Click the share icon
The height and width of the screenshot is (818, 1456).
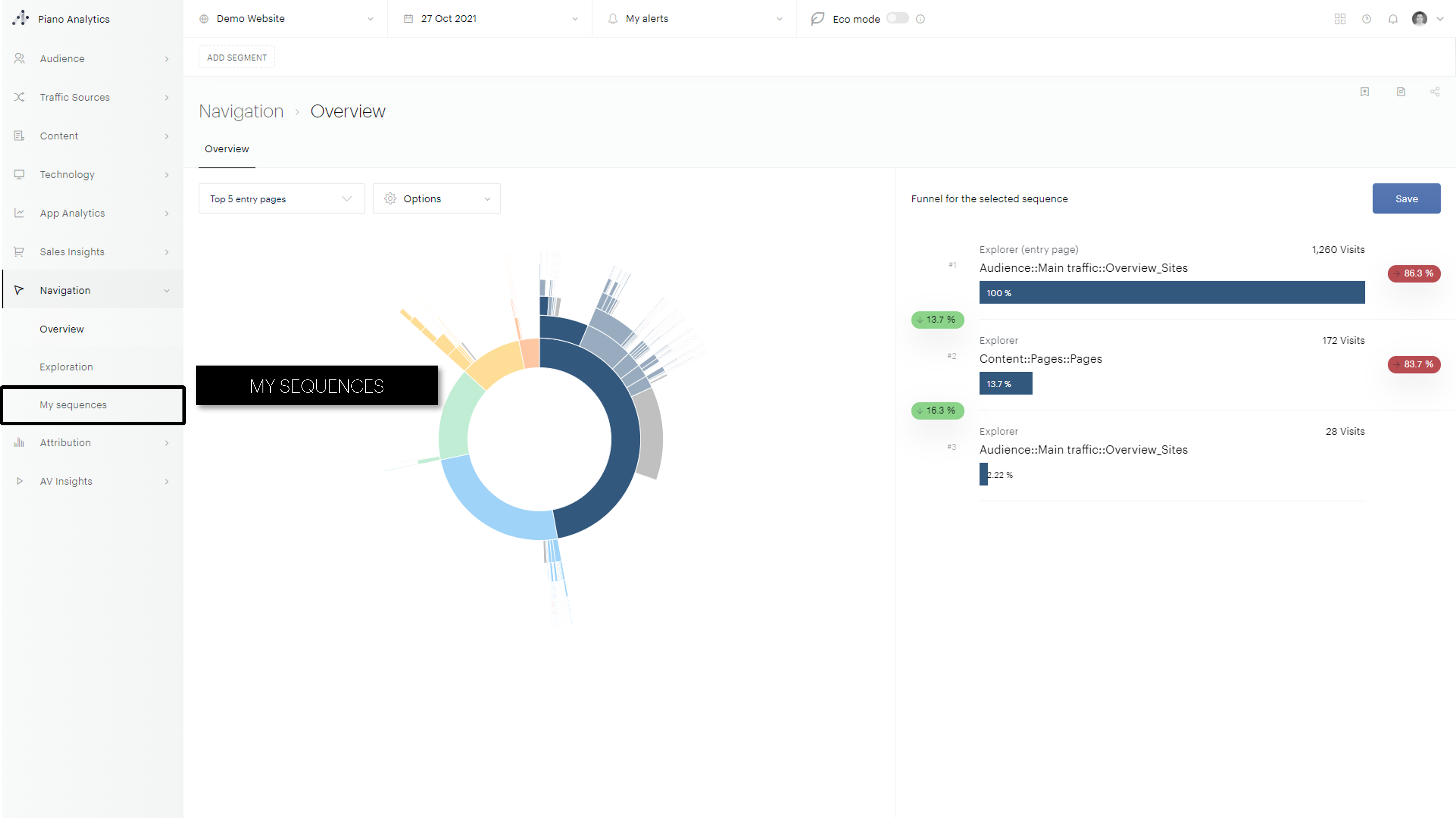pos(1435,92)
